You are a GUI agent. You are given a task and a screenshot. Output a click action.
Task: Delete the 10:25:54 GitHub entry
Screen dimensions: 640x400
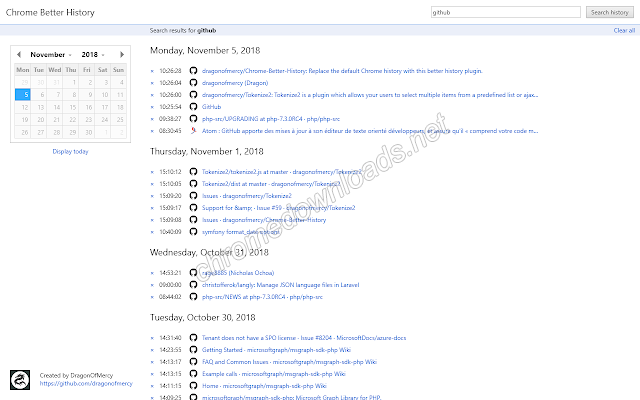coord(152,107)
